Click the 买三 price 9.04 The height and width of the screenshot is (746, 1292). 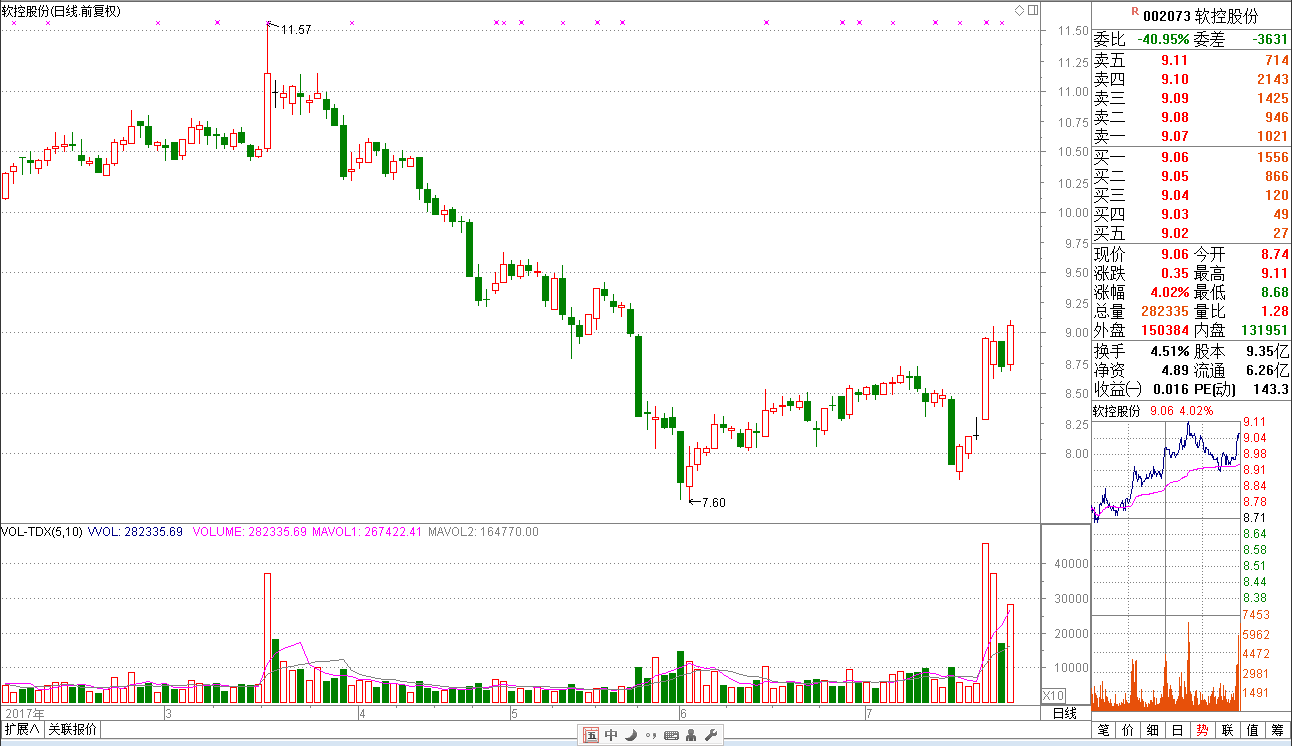coord(1174,195)
